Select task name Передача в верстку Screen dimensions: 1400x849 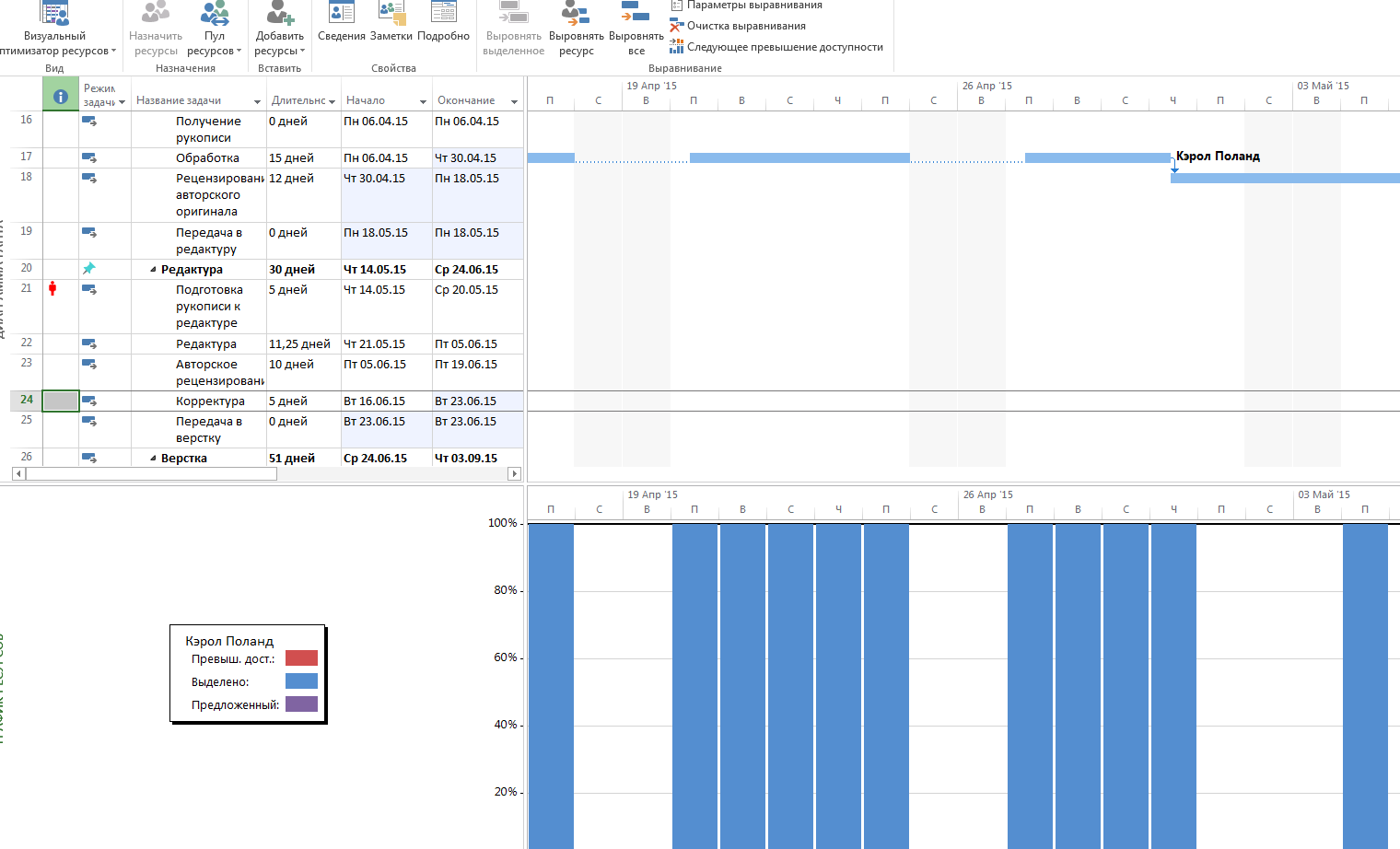point(209,430)
